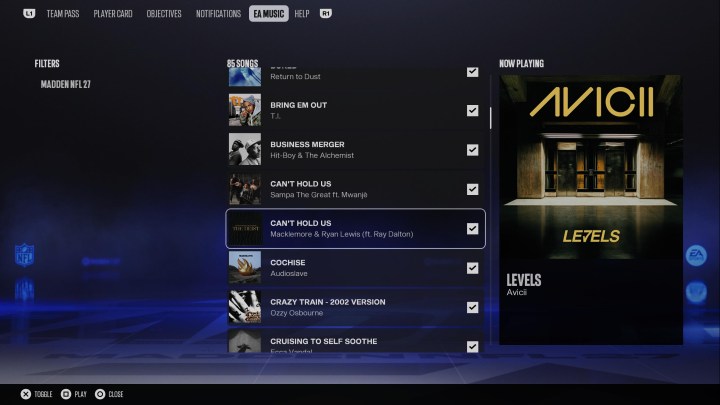Toggle the Business Merger song checkbox
Image resolution: width=720 pixels, height=405 pixels.
click(x=472, y=150)
